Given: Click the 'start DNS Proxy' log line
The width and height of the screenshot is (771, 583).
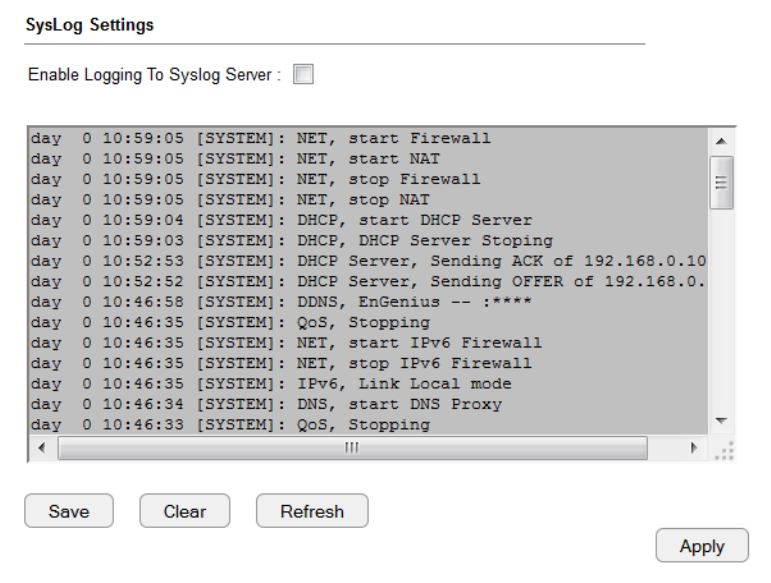Looking at the screenshot, I should pos(266,404).
